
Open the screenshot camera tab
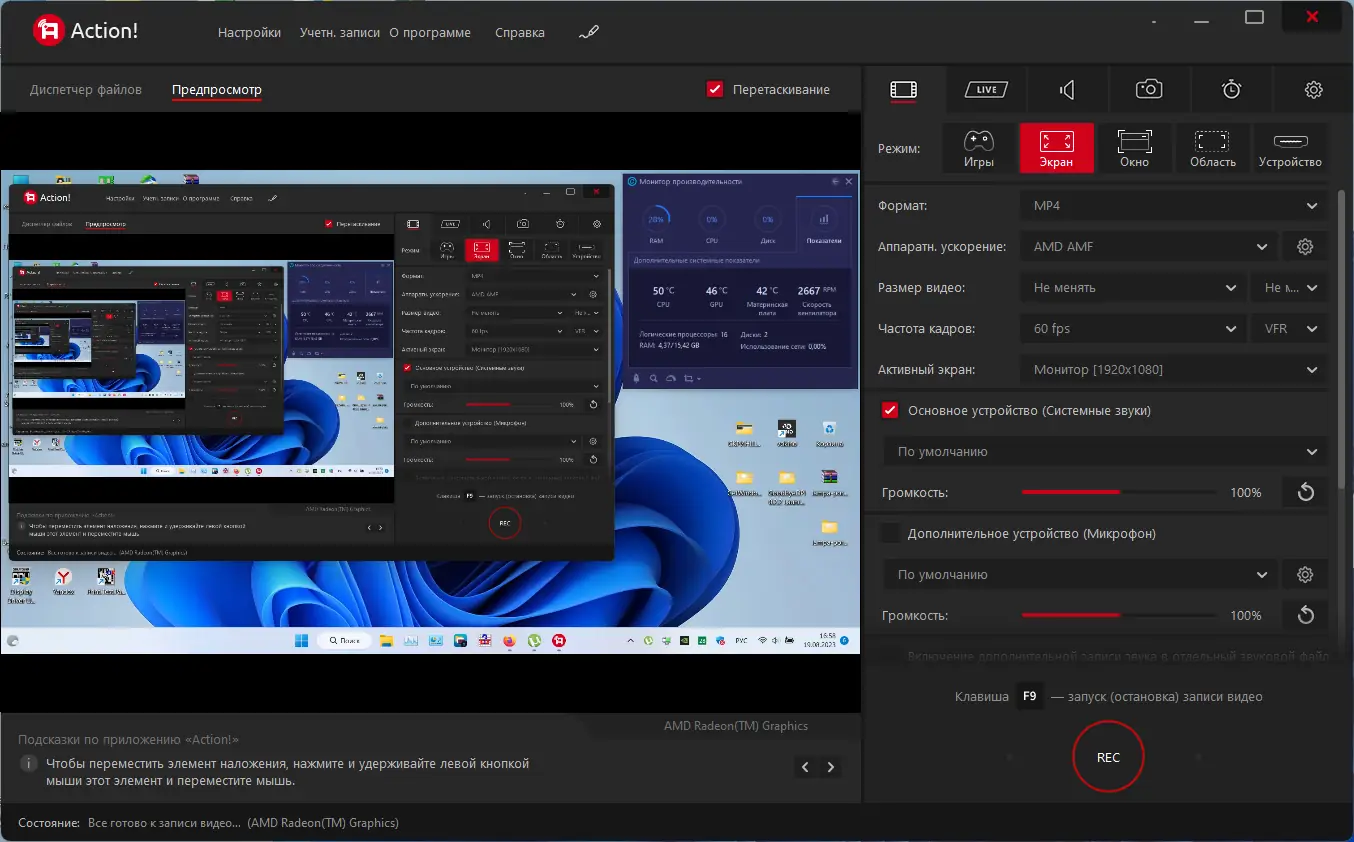tap(1149, 89)
